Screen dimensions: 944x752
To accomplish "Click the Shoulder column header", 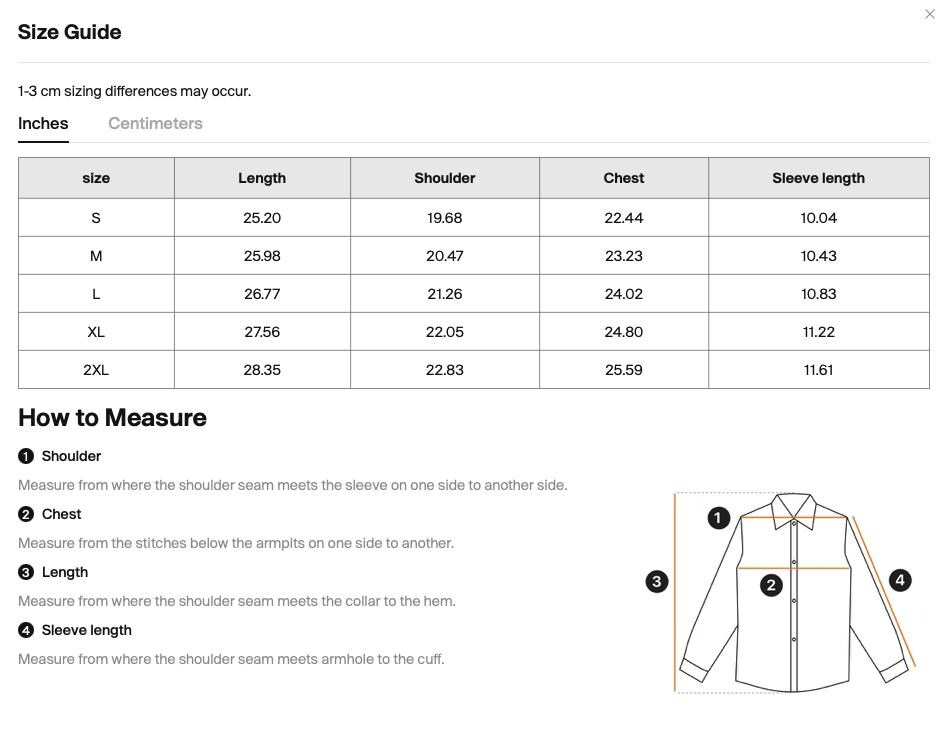I will point(445,178).
